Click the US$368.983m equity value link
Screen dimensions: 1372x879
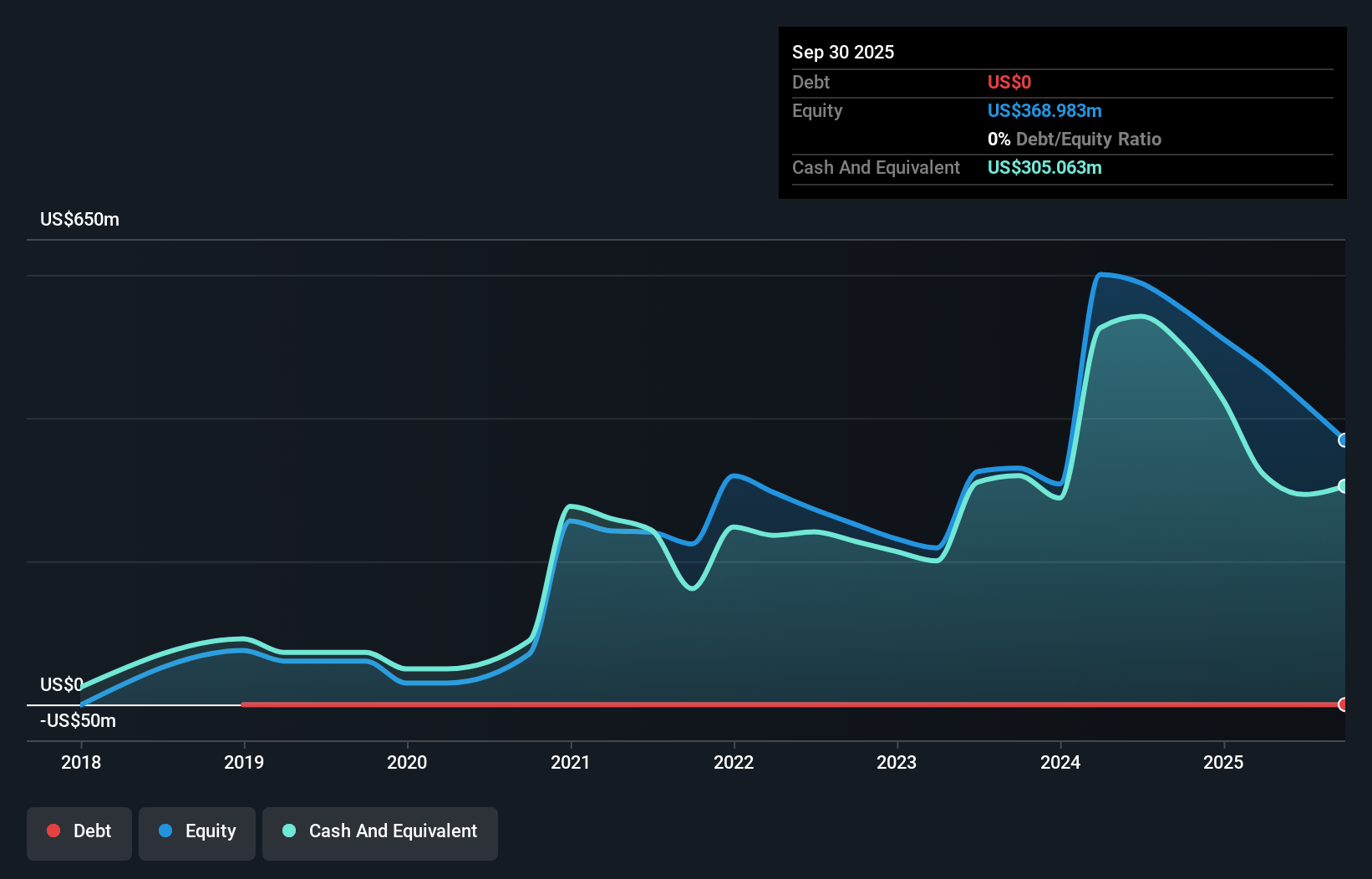1044,110
